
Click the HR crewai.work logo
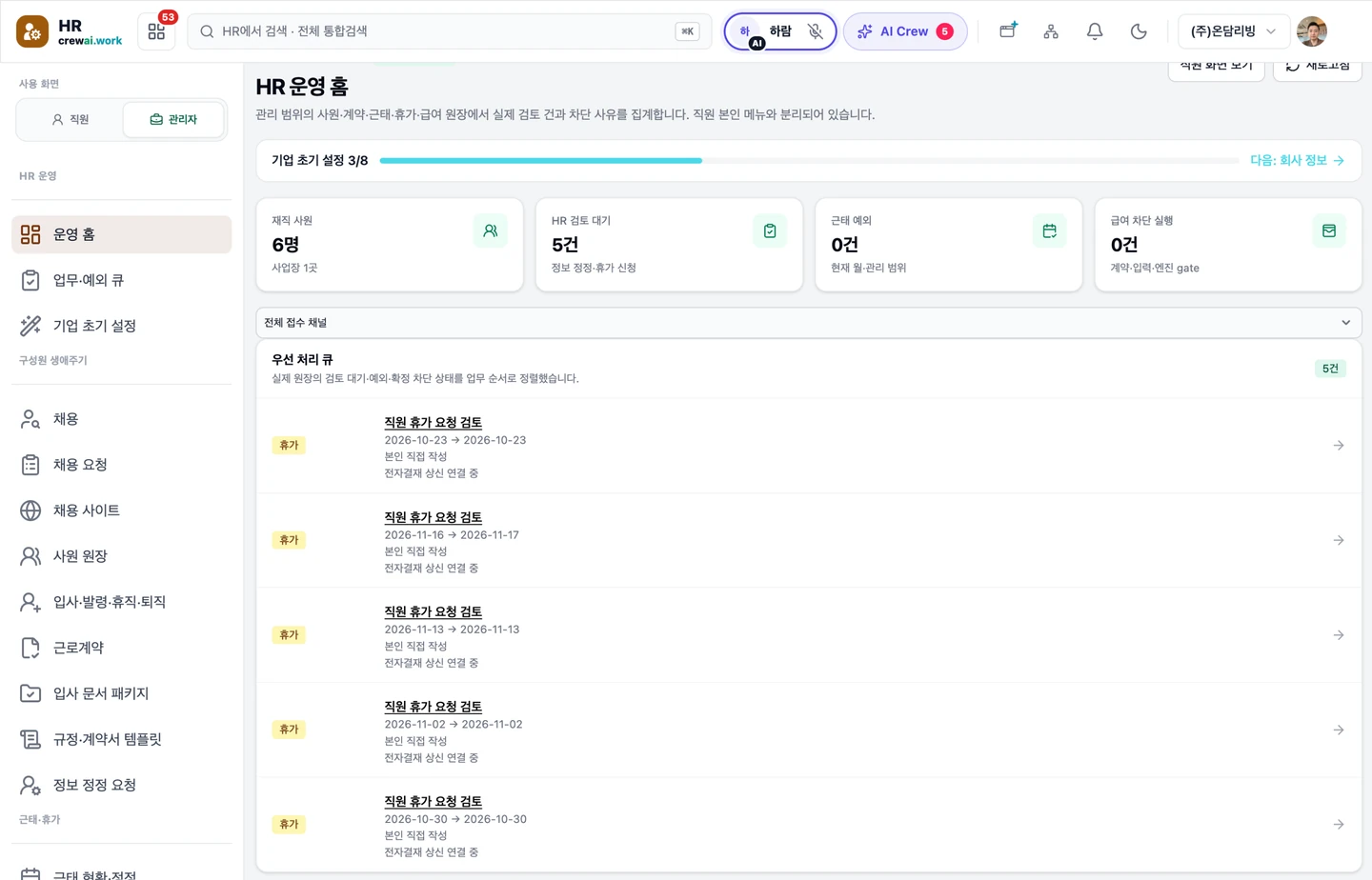point(70,31)
